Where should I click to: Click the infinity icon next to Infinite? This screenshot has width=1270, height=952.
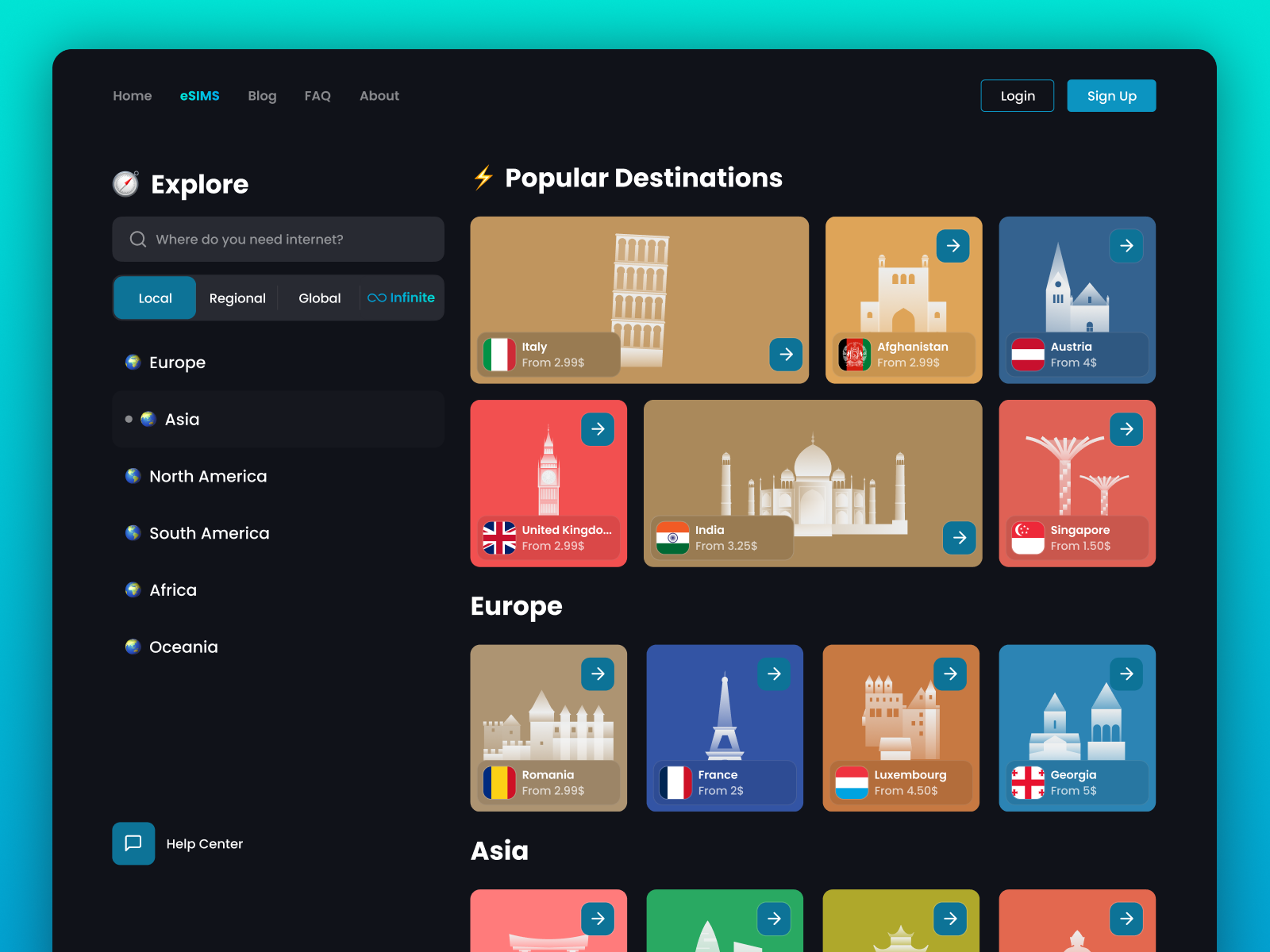click(375, 297)
